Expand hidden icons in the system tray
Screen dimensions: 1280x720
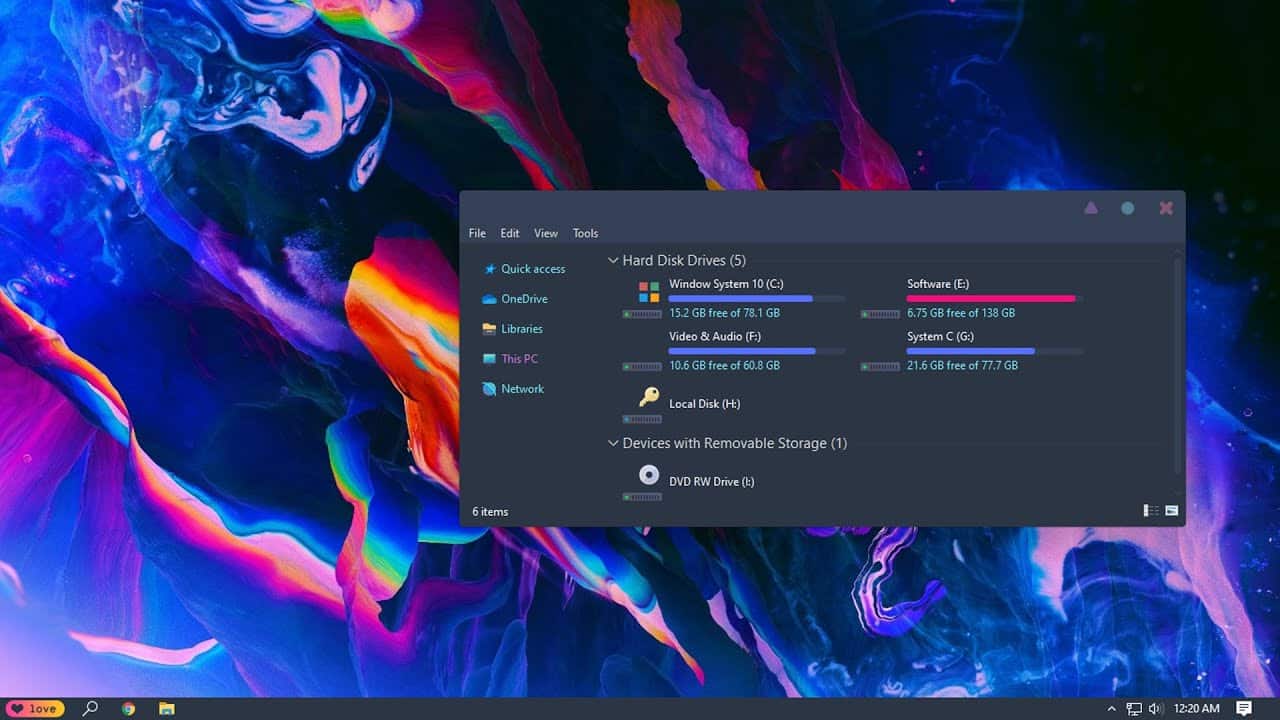(1111, 708)
